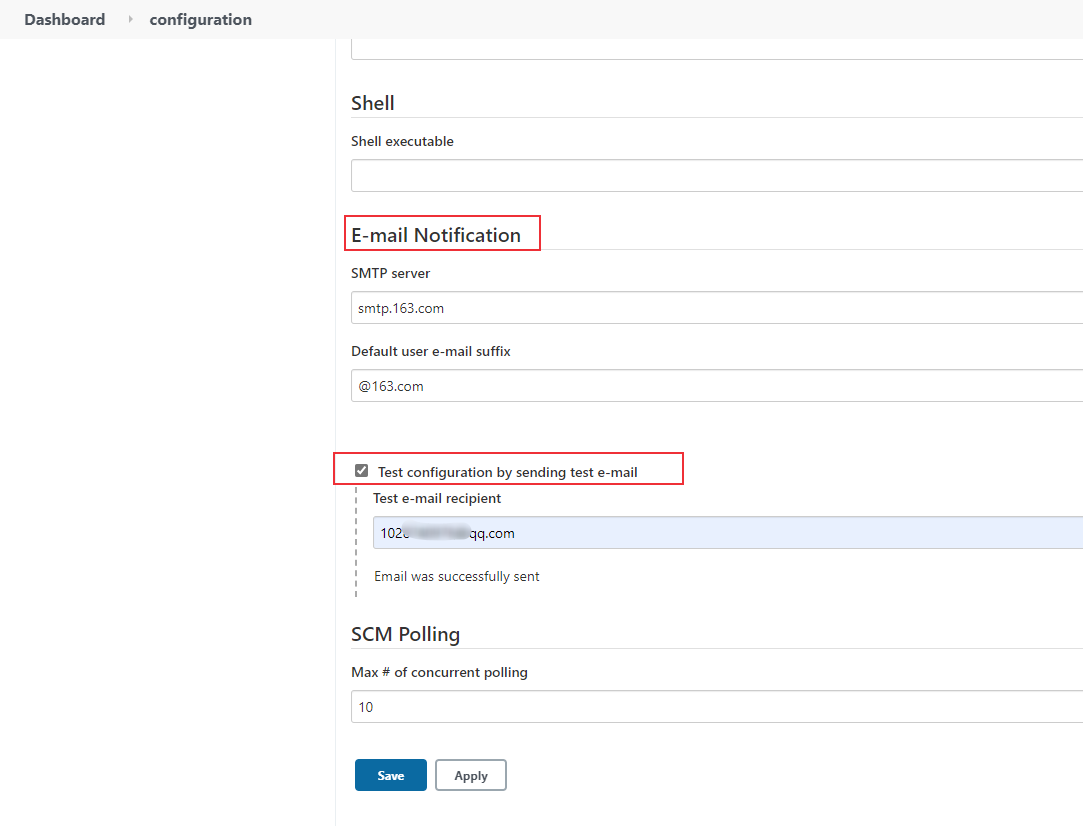Uncheck Test configuration by sending test e-mail

click(361, 471)
